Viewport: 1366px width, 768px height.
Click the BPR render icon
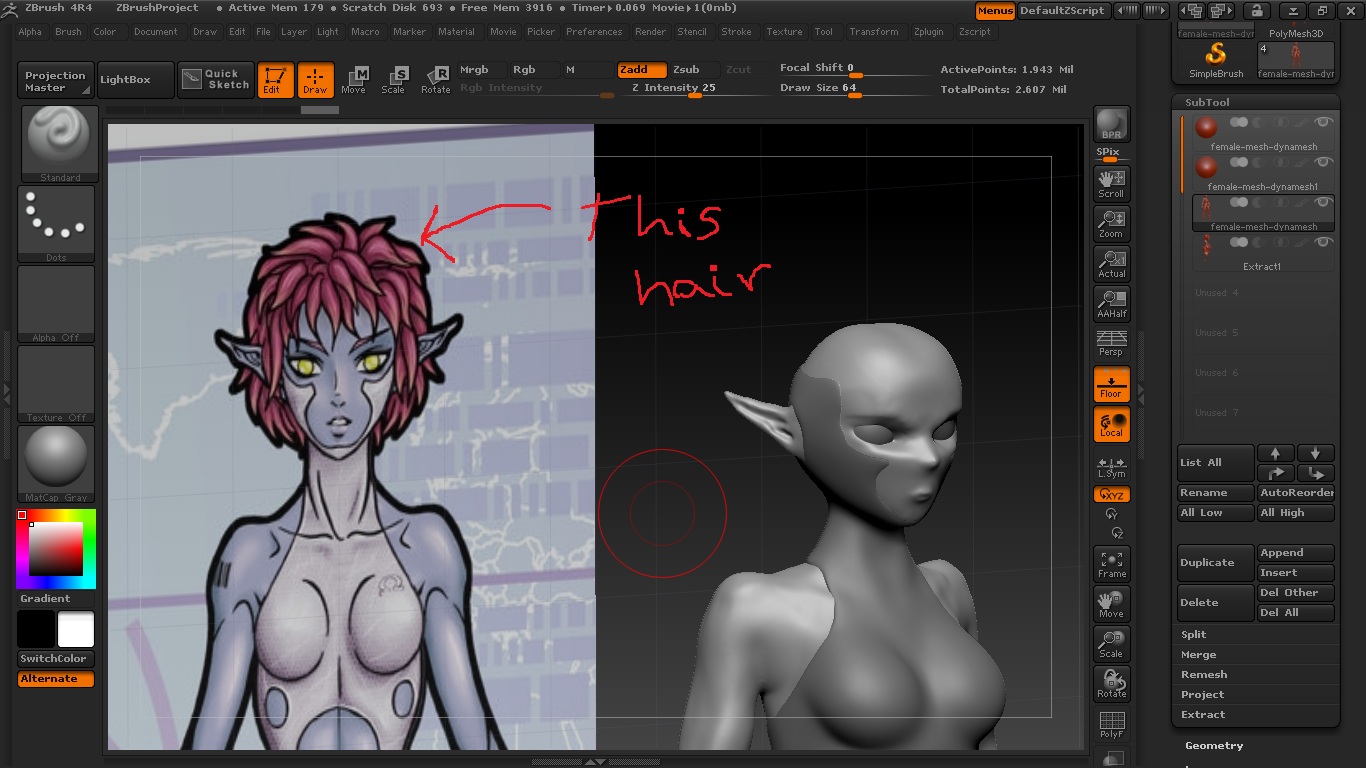1111,124
